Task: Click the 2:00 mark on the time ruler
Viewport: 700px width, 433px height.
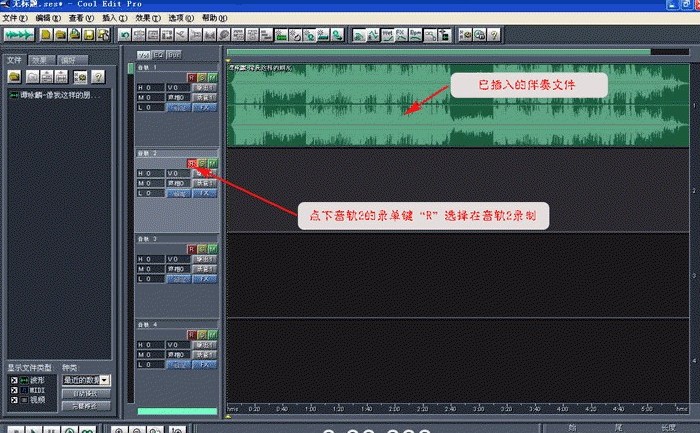Action: pos(394,408)
